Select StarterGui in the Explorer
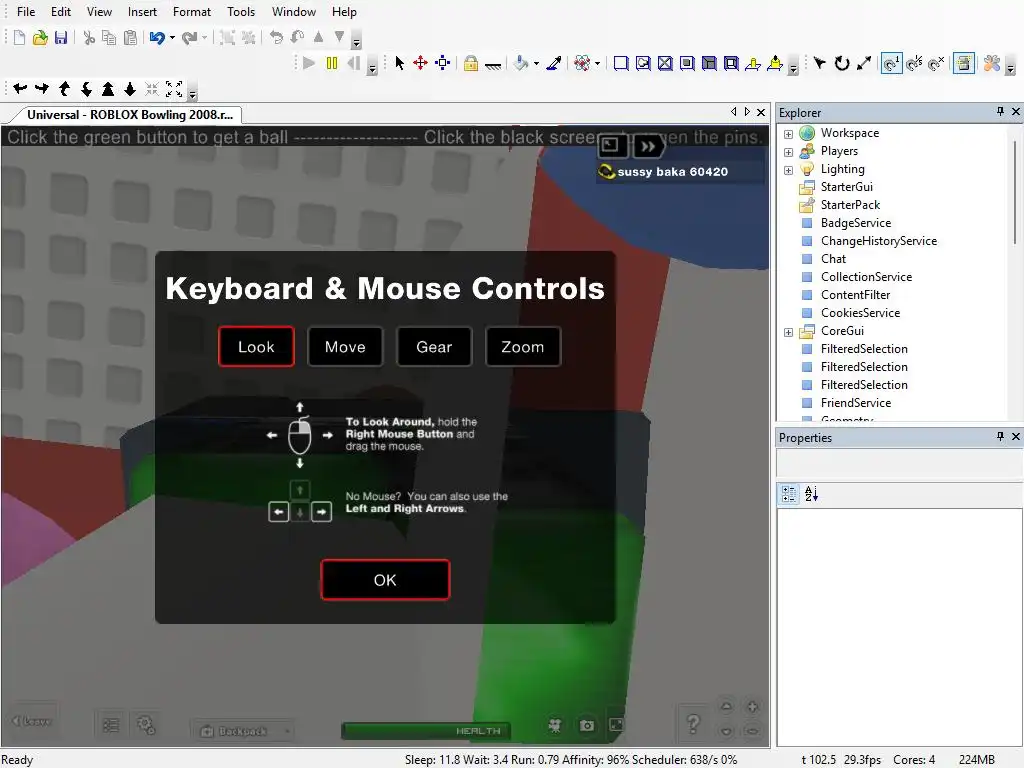 (846, 187)
